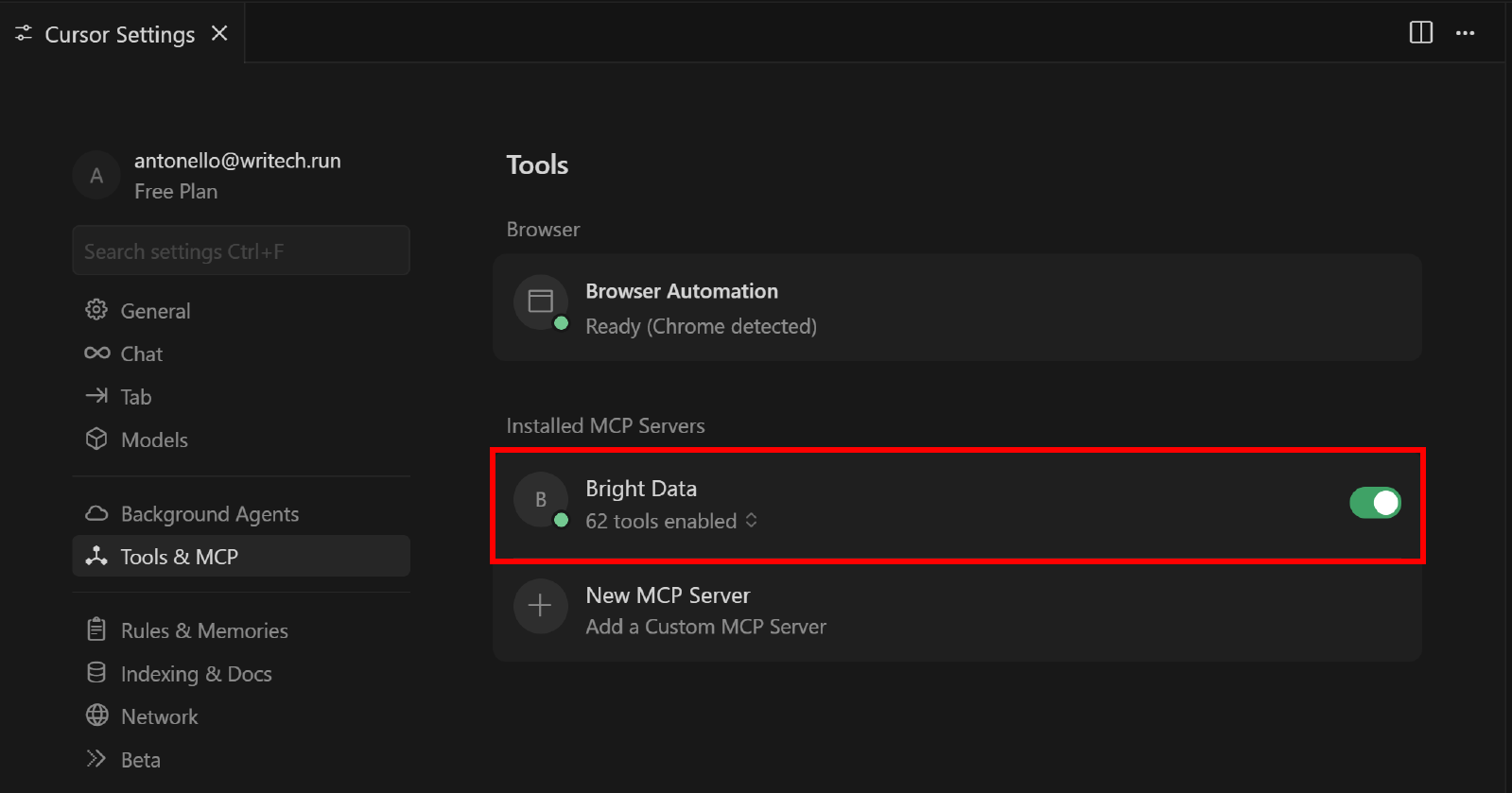1512x793 pixels.
Task: Click the Indexing & Docs database icon
Action: tap(96, 673)
